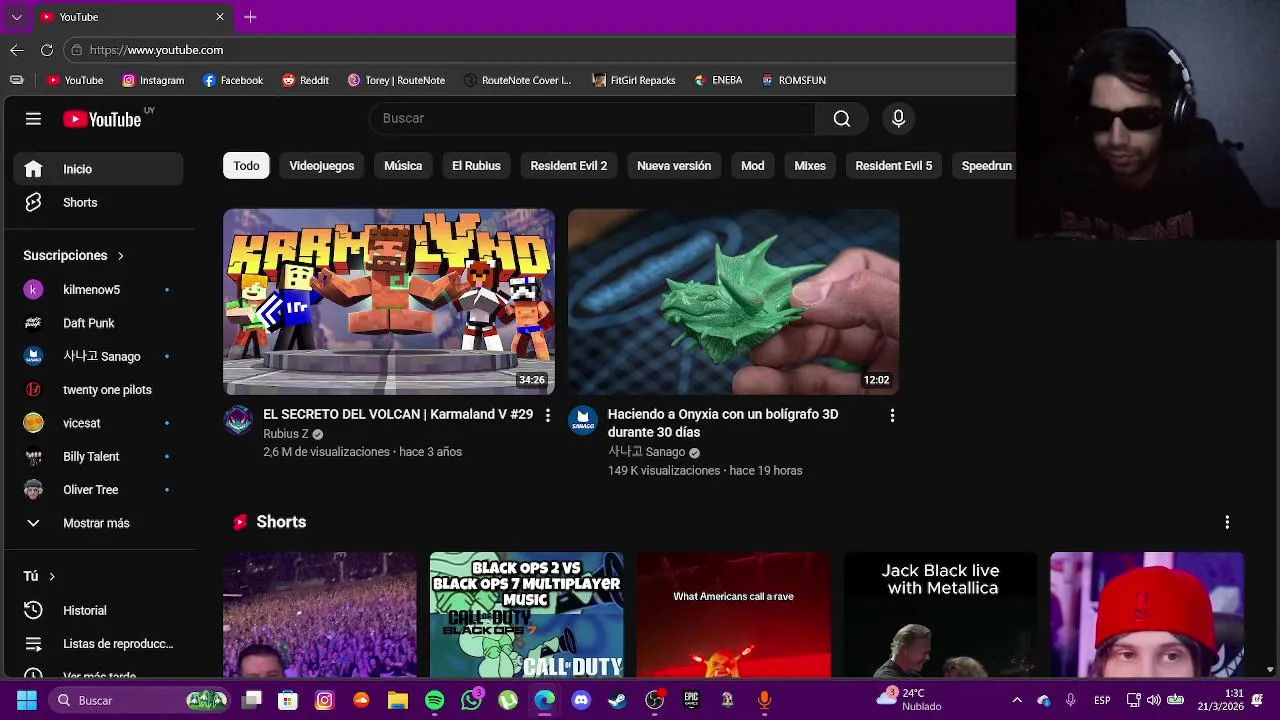Start voice search with microphone icon
This screenshot has height=720, width=1280.
pos(898,119)
